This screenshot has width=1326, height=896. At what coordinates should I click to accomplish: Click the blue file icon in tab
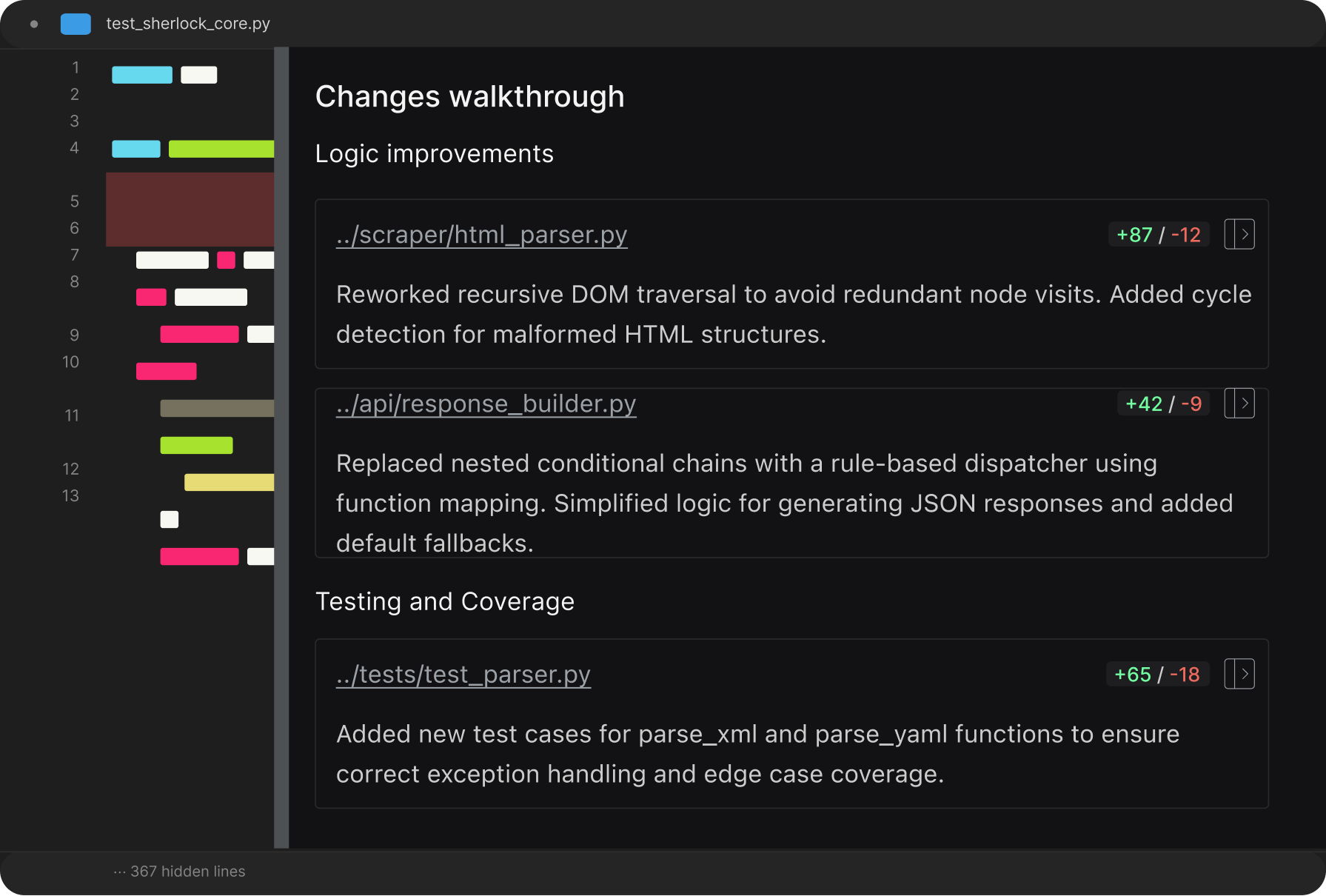76,24
